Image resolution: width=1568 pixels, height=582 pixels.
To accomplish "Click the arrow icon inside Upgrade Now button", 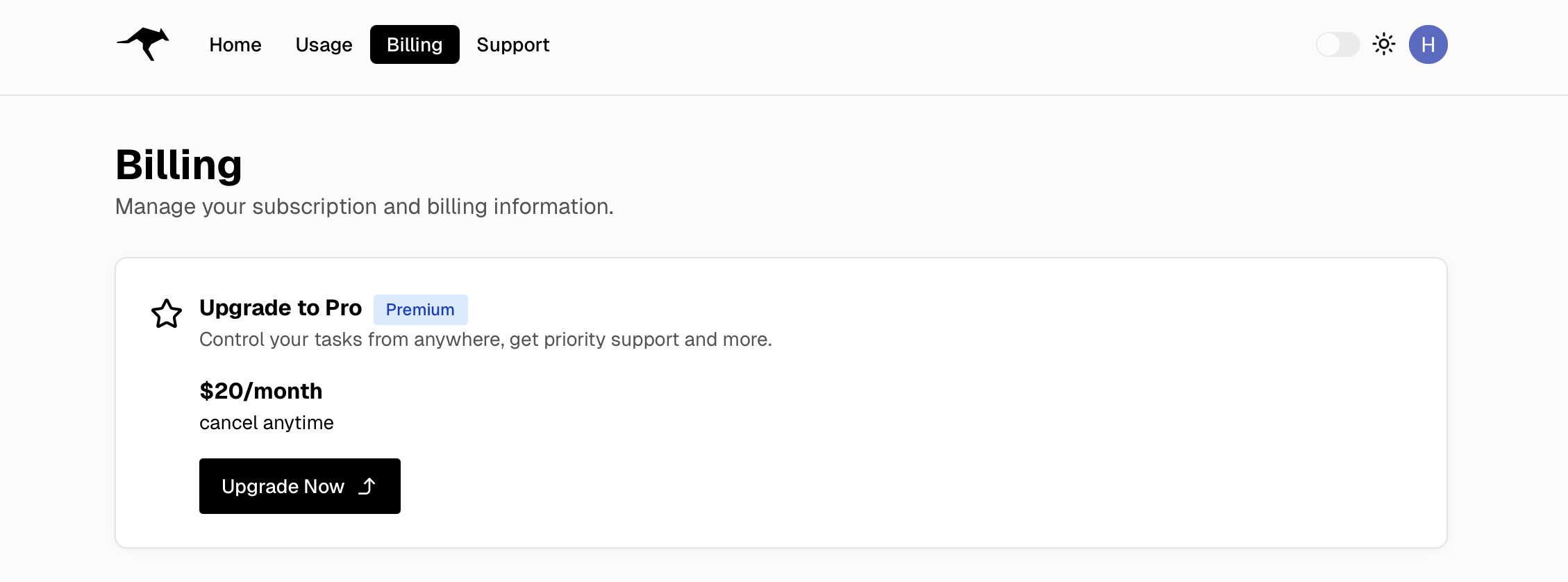I will (x=367, y=486).
